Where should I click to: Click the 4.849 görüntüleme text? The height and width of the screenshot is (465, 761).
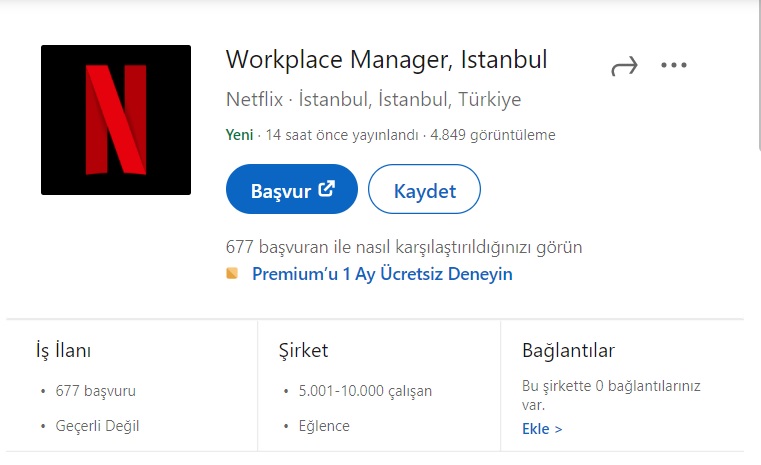click(493, 135)
